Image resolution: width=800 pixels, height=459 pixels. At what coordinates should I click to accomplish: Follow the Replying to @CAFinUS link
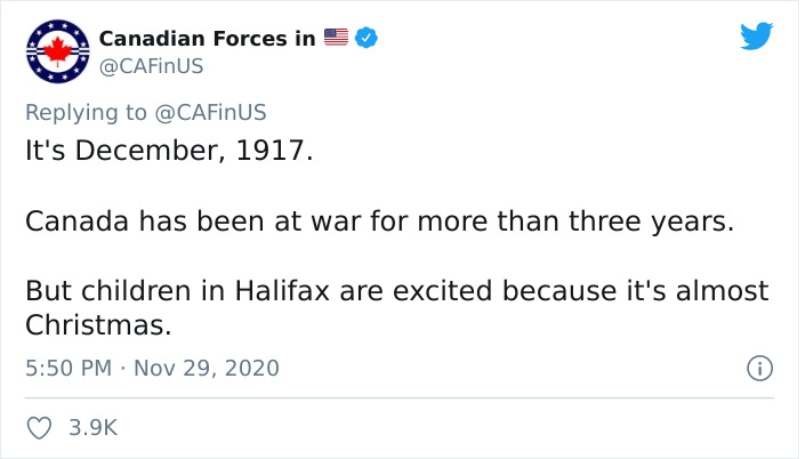(x=210, y=112)
